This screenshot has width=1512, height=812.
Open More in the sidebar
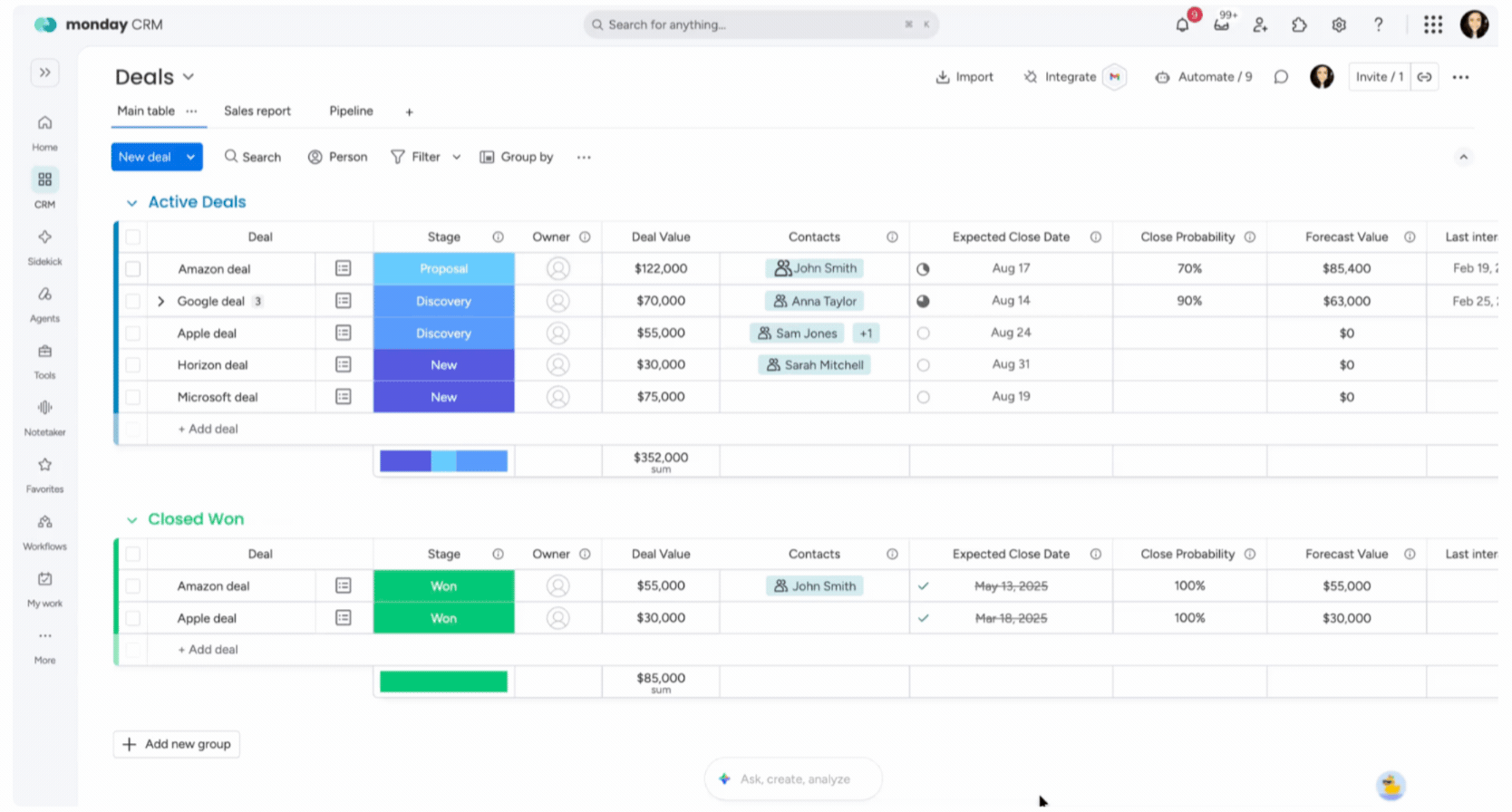coord(44,646)
